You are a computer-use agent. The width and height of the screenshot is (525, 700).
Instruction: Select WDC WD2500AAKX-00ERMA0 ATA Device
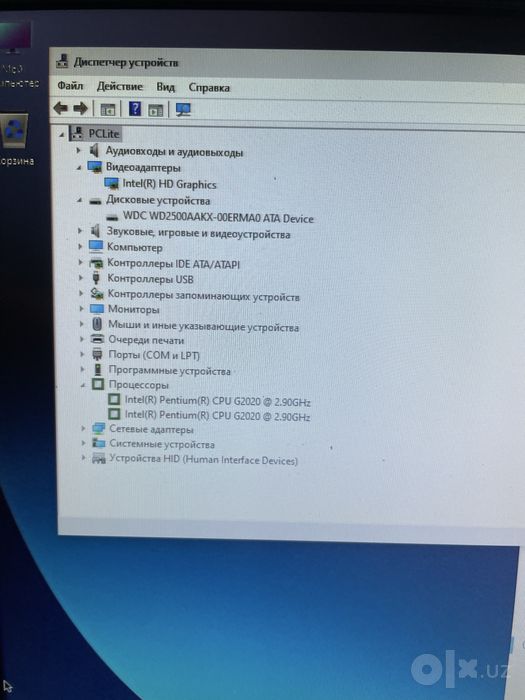pos(218,218)
